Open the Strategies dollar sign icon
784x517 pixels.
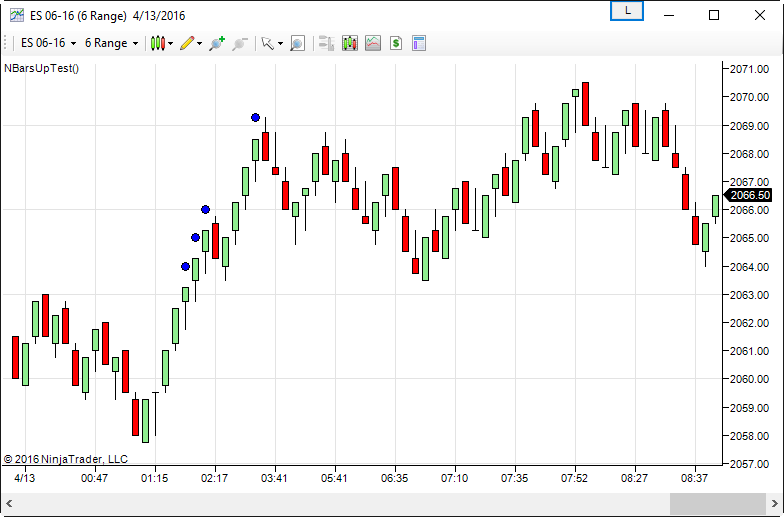pos(396,44)
